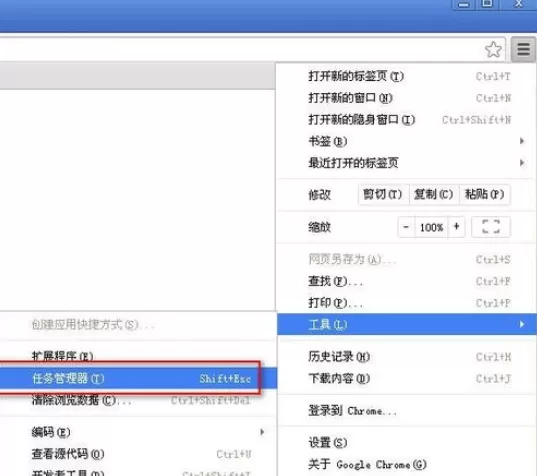This screenshot has height=476, width=537.
Task: Select 打开新的窗口 (N) menu item
Action: pos(406,98)
